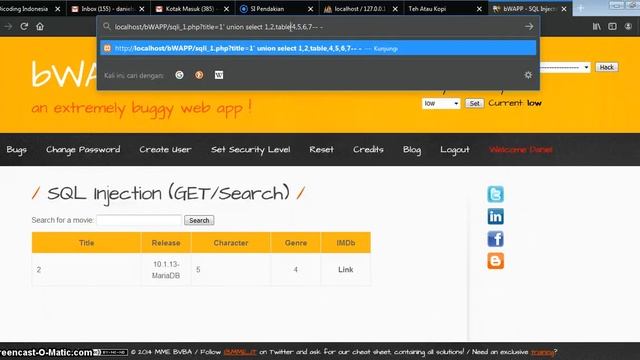Close the Teh Atau Kopi tab
This screenshot has height=360, width=640.
pos(479,9)
